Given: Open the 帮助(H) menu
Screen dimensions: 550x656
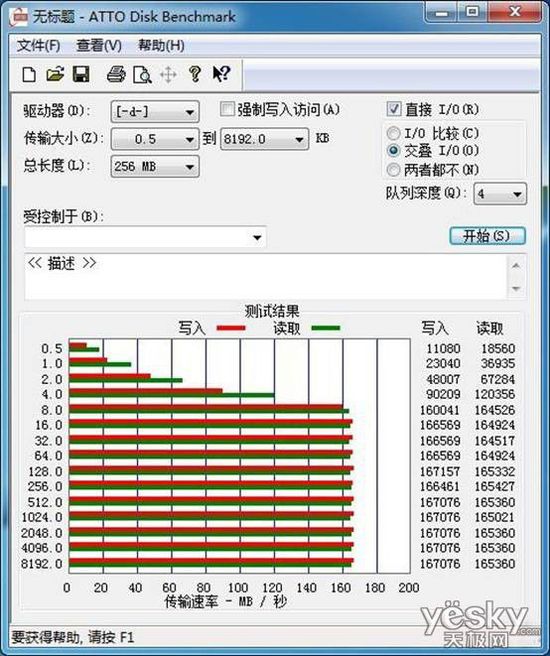Looking at the screenshot, I should [161, 46].
